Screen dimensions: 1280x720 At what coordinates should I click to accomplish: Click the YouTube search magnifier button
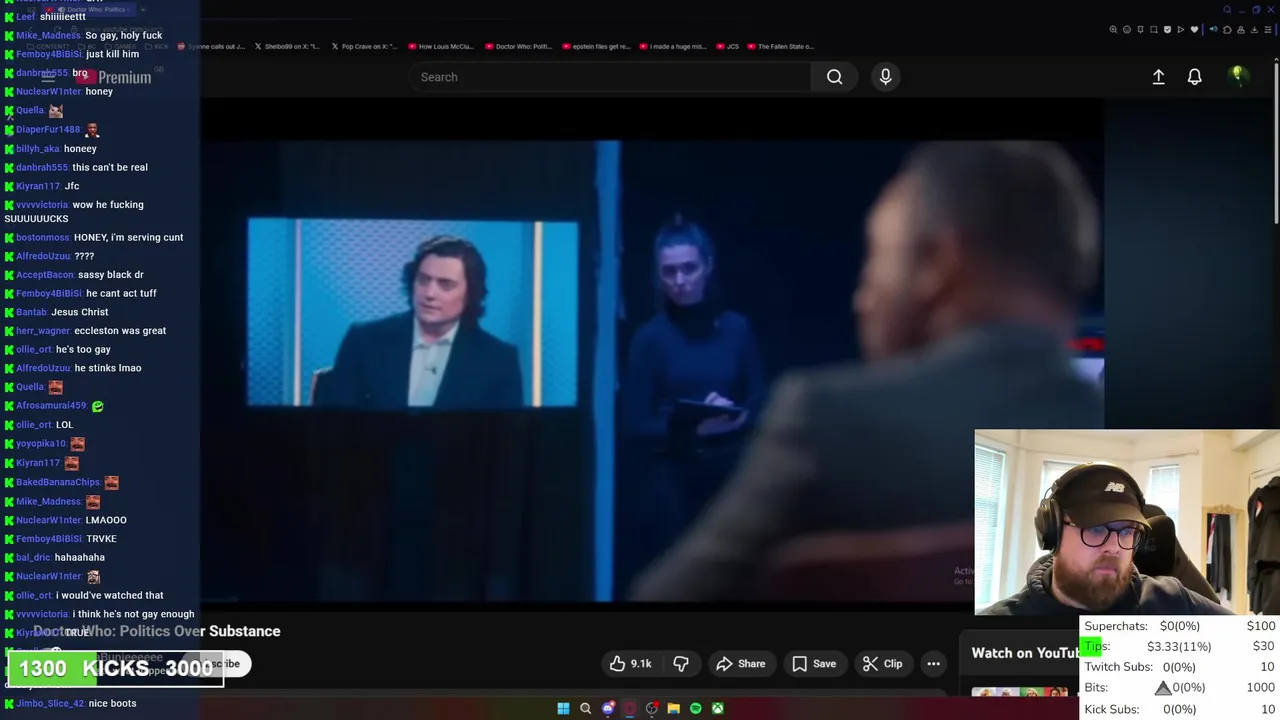834,77
